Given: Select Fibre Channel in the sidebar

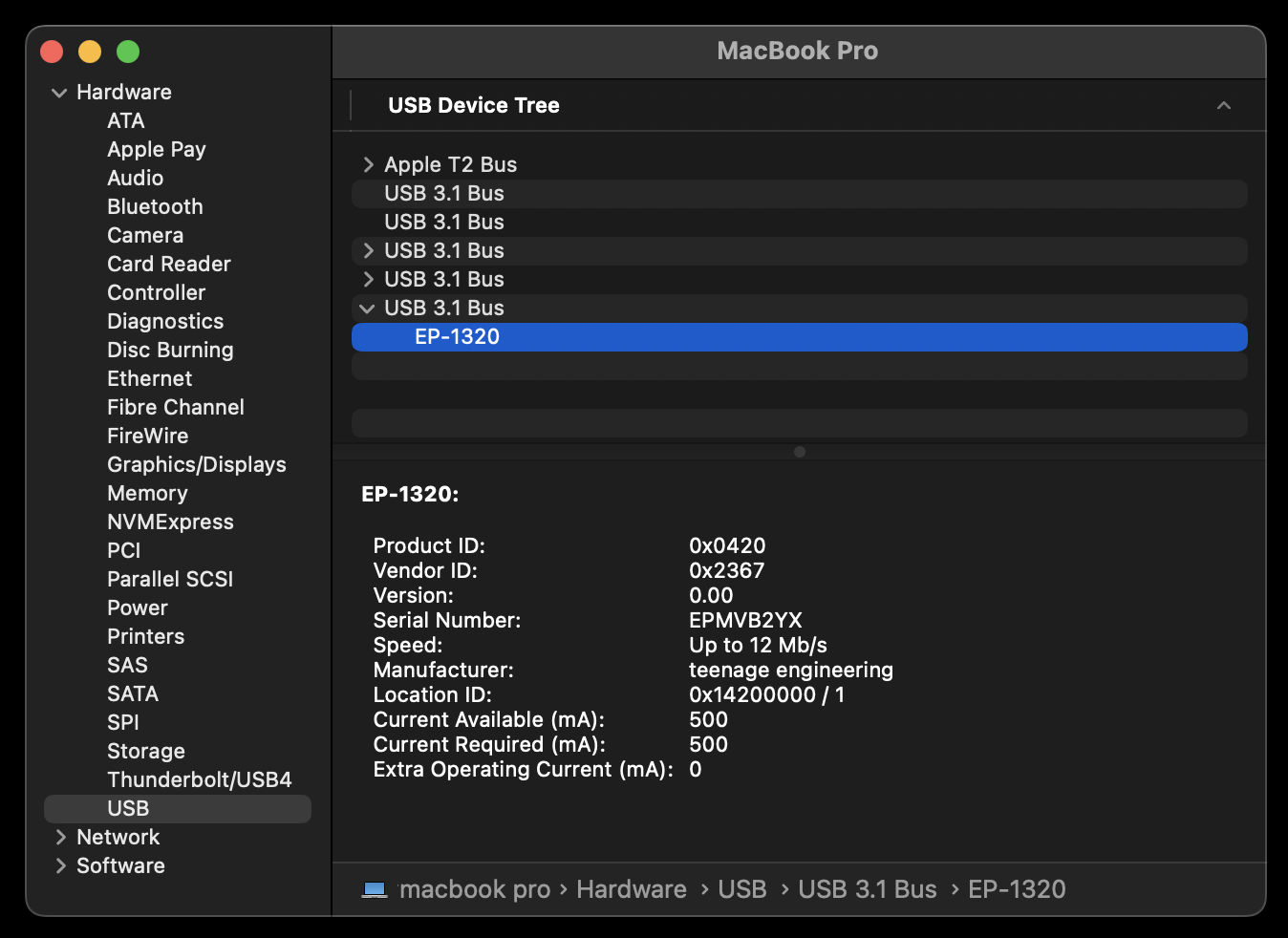Looking at the screenshot, I should (x=176, y=408).
